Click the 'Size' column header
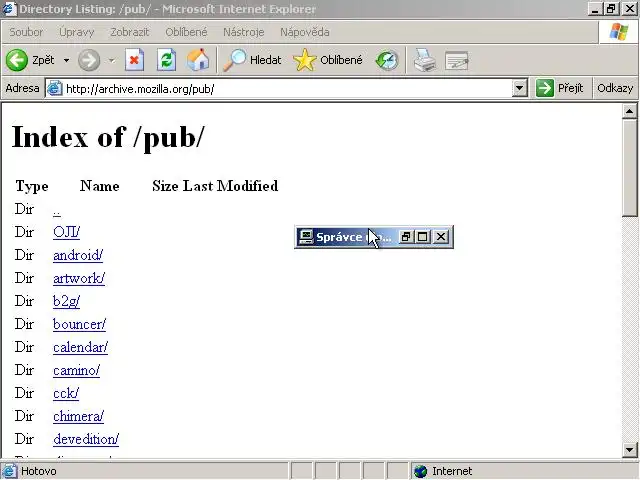 coord(165,186)
